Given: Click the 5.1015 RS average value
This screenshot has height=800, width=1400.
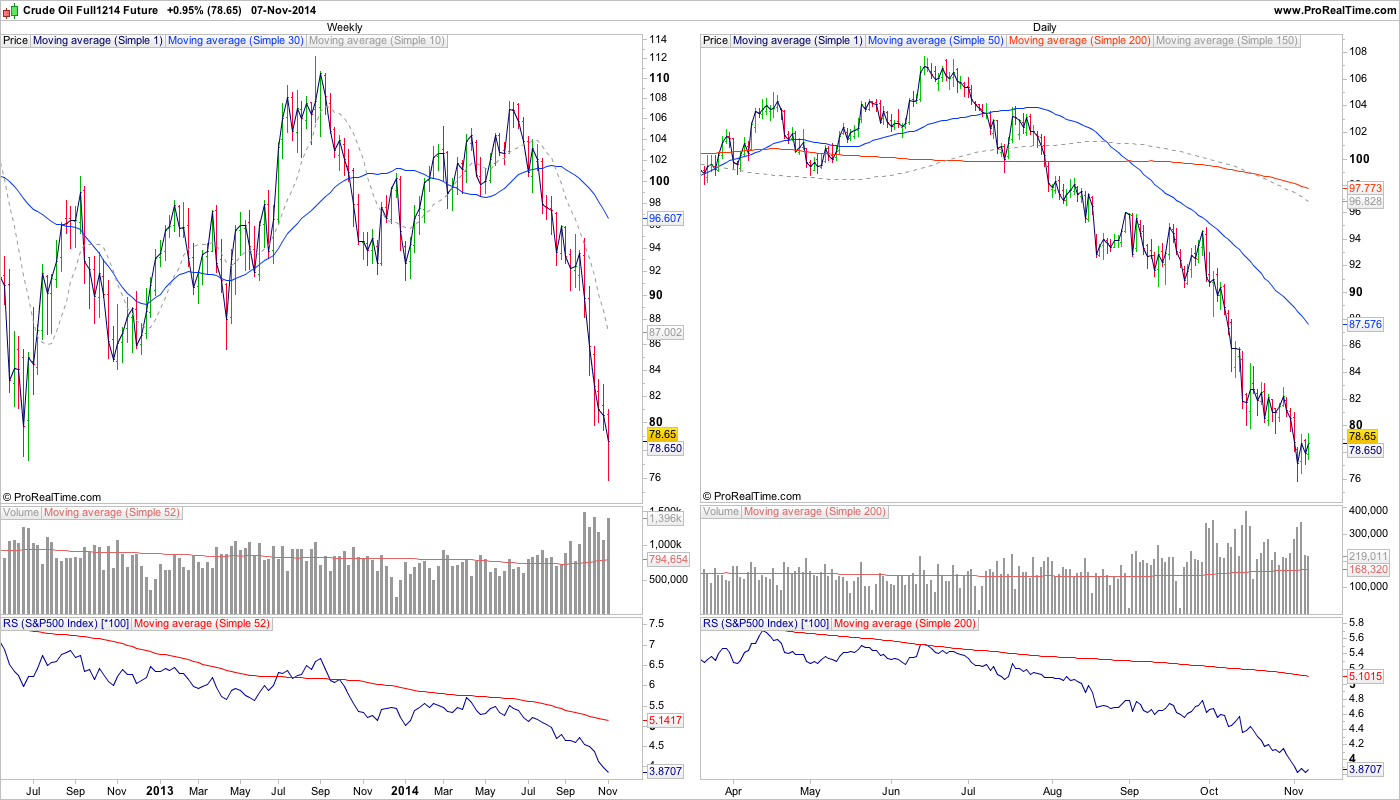Looking at the screenshot, I should (x=1365, y=676).
